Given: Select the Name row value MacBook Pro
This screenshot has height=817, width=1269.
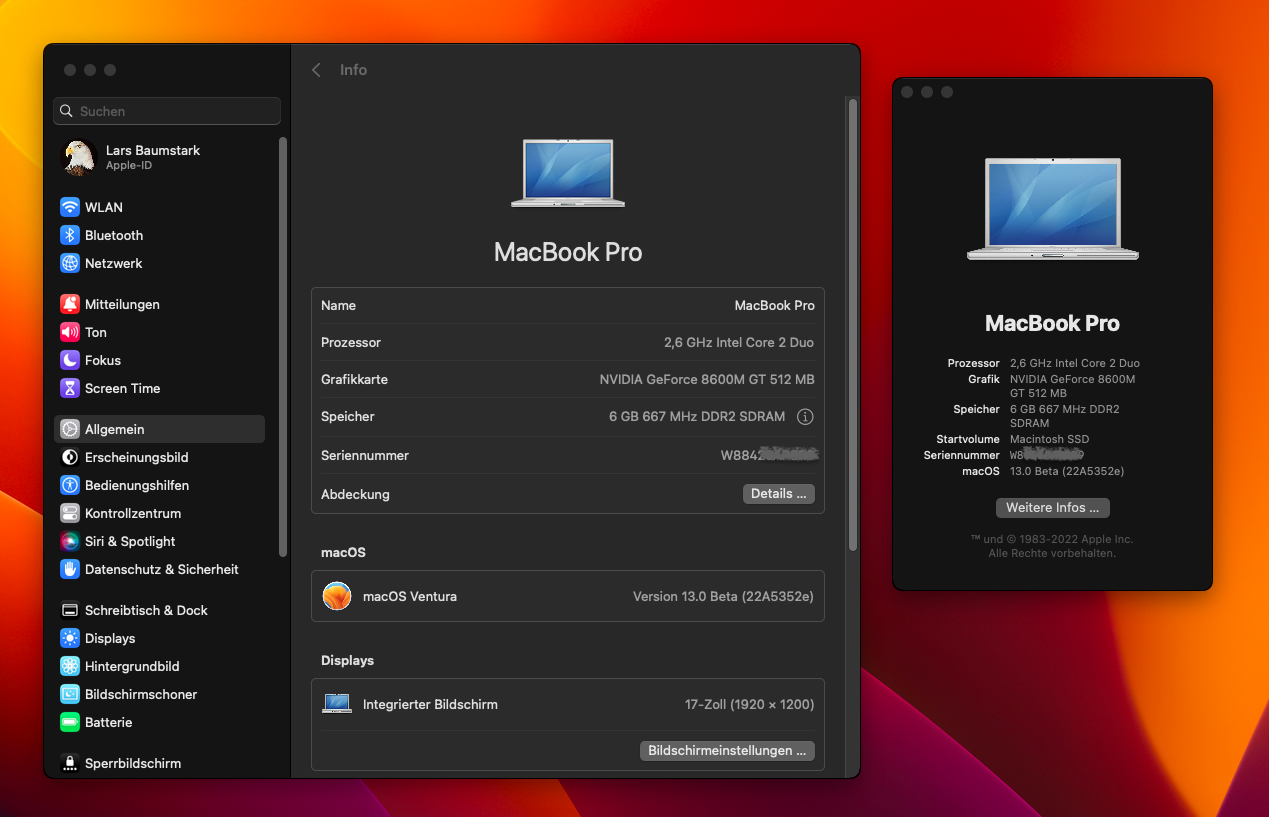Looking at the screenshot, I should (x=774, y=305).
